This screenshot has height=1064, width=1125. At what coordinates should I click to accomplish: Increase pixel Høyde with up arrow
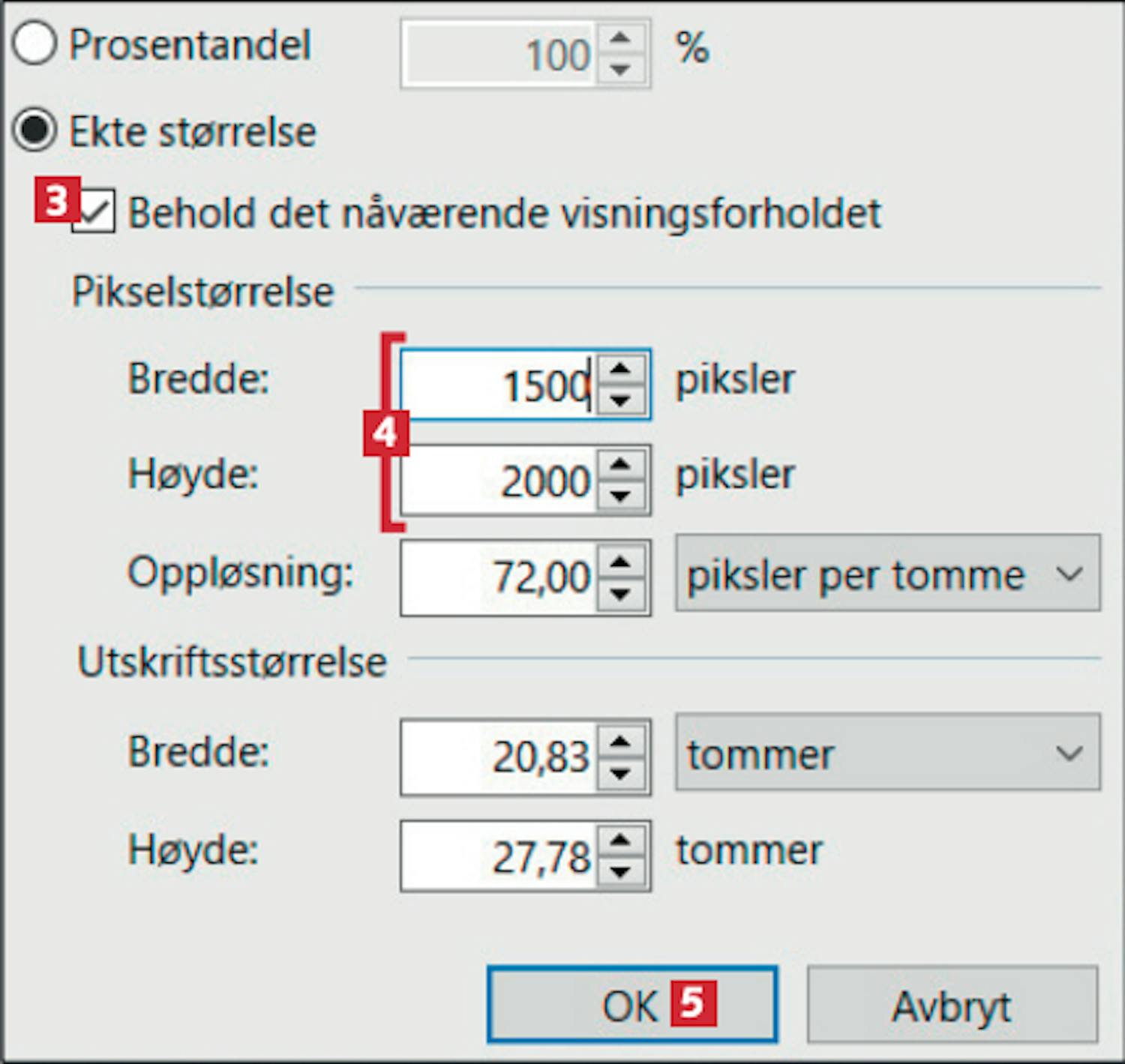tap(620, 464)
